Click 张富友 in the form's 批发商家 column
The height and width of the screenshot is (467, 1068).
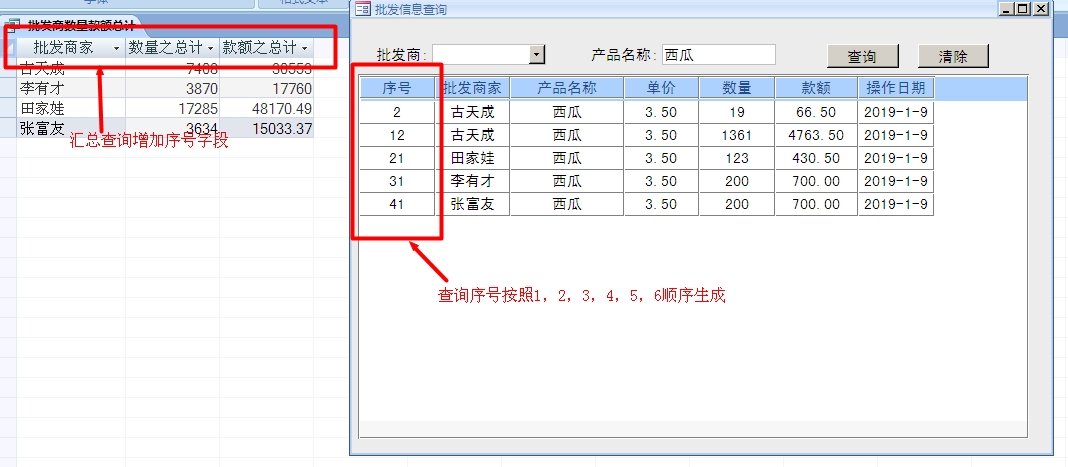(x=473, y=204)
